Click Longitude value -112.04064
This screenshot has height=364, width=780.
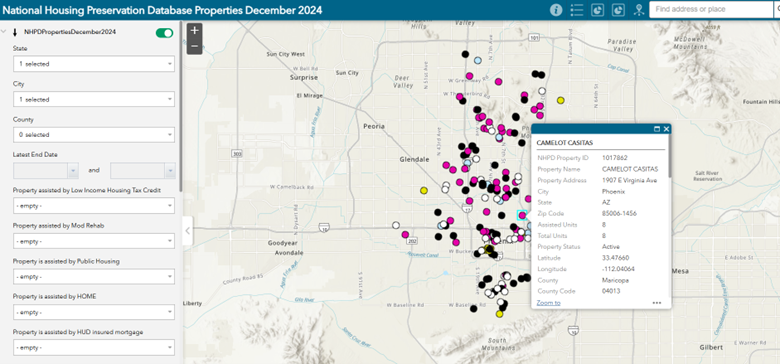pos(618,269)
